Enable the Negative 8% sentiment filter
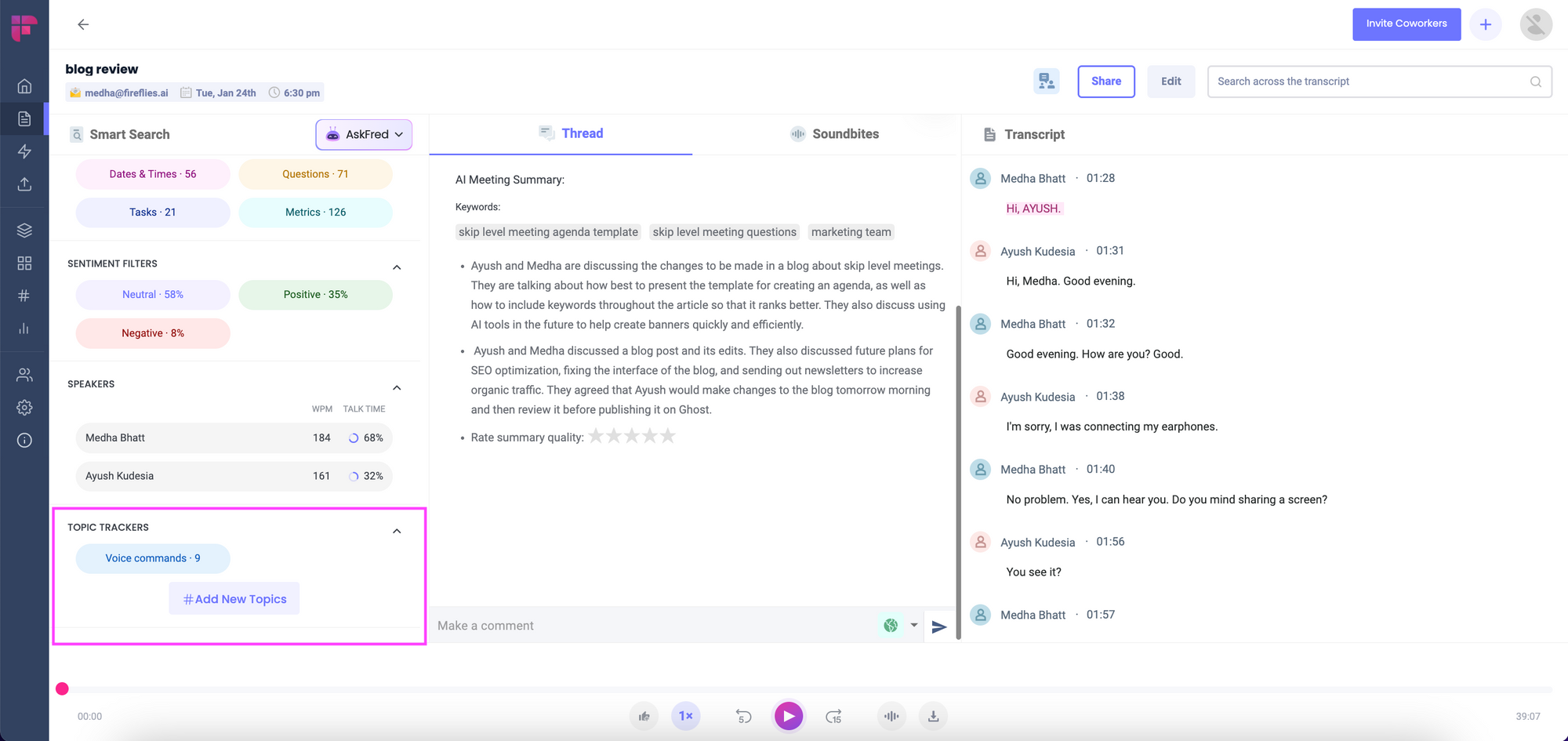Image resolution: width=1568 pixels, height=741 pixels. coord(152,332)
